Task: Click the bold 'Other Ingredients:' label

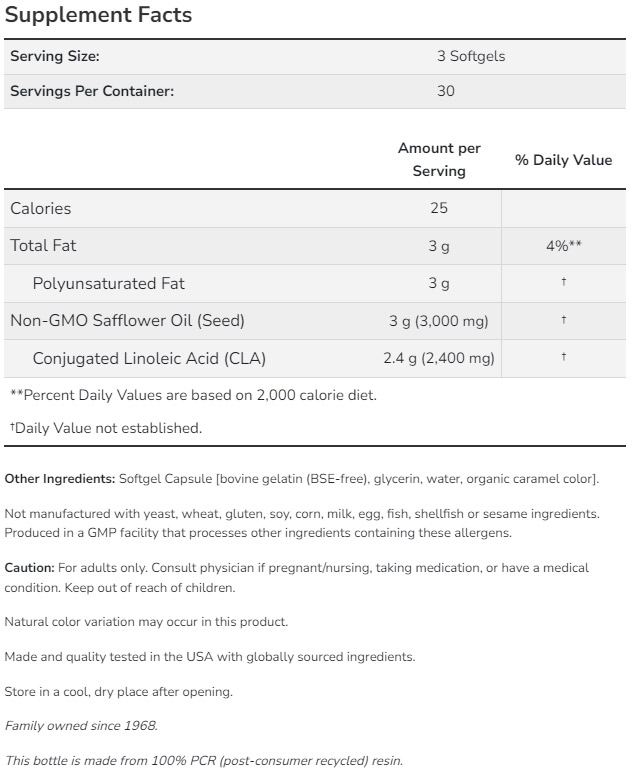Action: click(60, 478)
